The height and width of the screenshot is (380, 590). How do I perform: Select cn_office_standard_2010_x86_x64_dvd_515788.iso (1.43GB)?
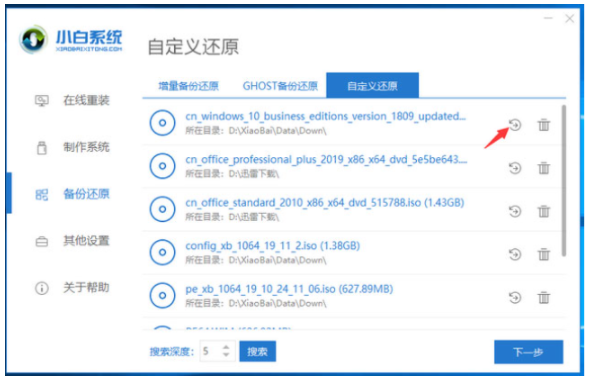[324, 203]
